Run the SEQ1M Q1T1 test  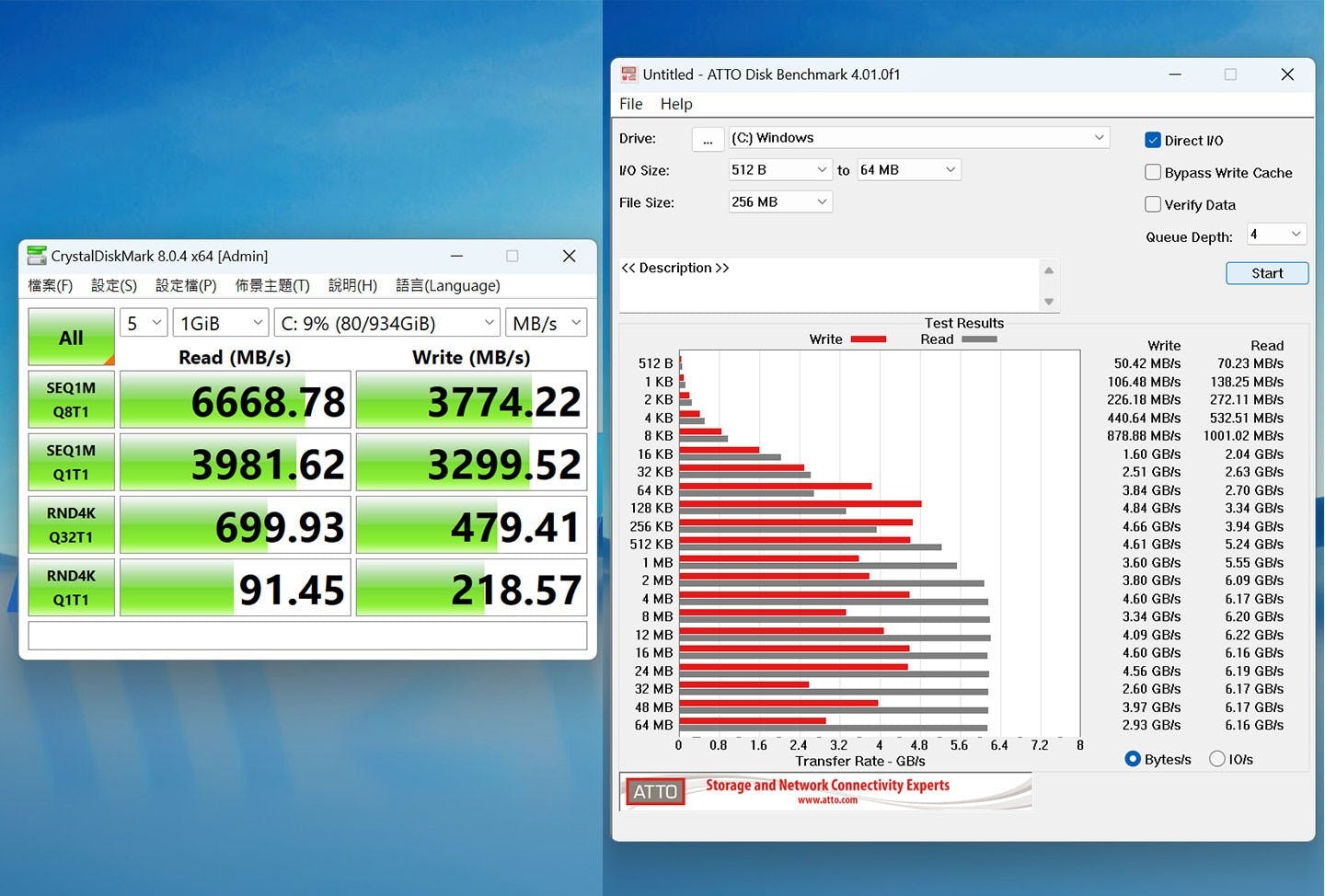pyautogui.click(x=71, y=462)
